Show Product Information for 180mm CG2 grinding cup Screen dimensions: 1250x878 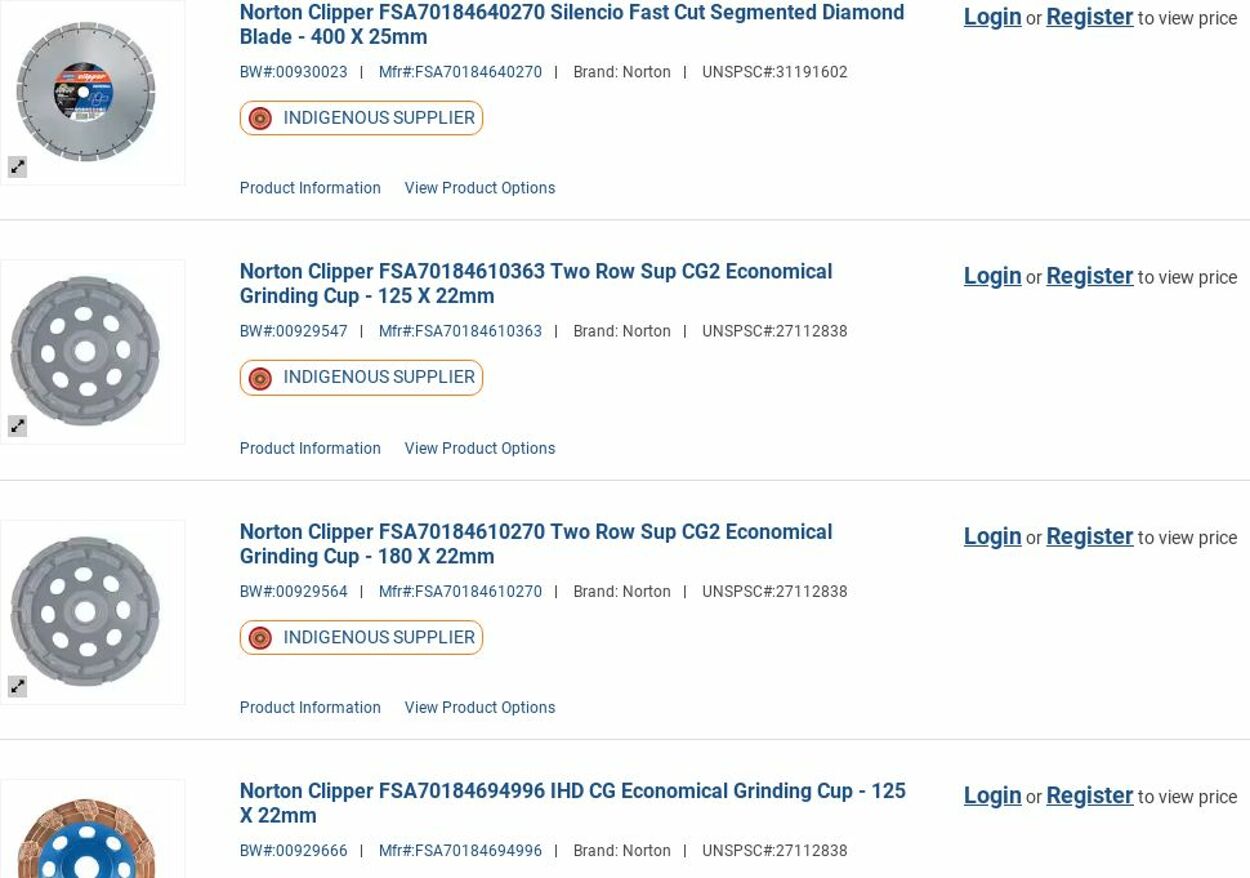tap(310, 707)
